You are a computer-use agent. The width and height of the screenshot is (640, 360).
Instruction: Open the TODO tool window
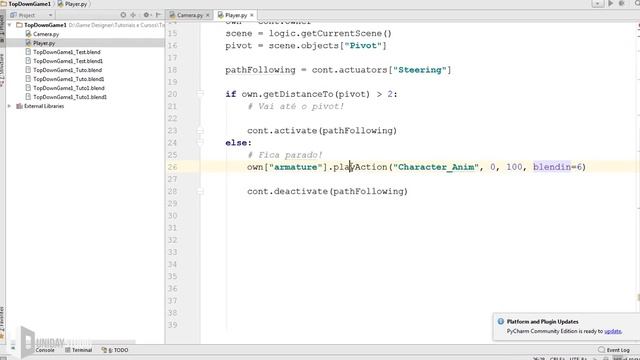115,350
